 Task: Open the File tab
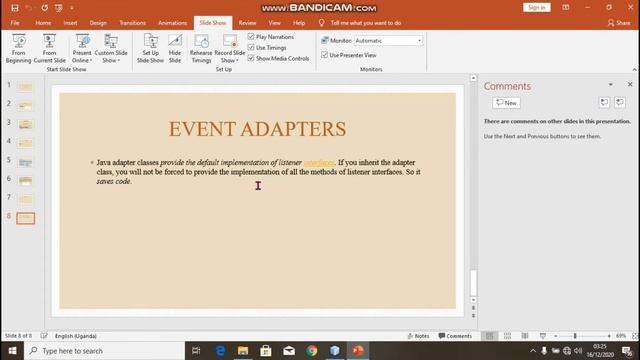(15, 23)
